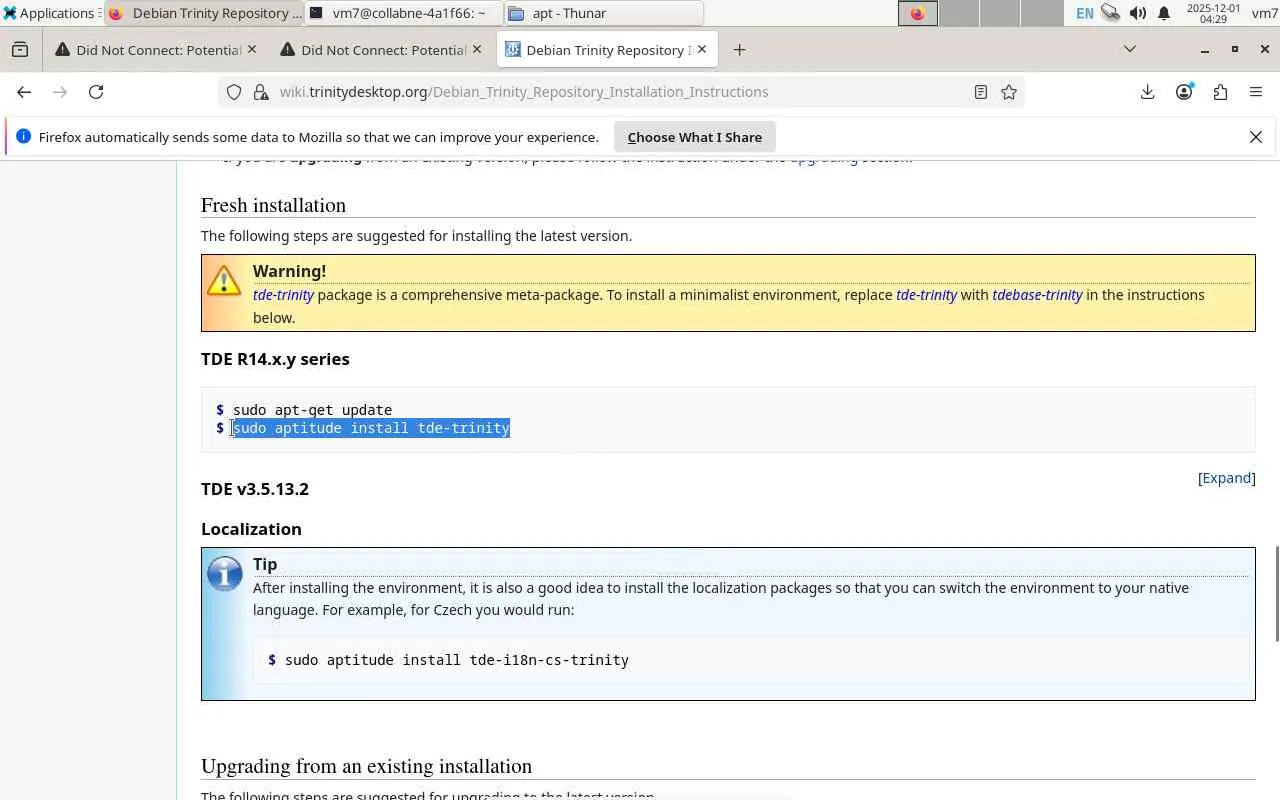Toggle reader view in address bar
Screen dimensions: 1280x800
point(981,92)
